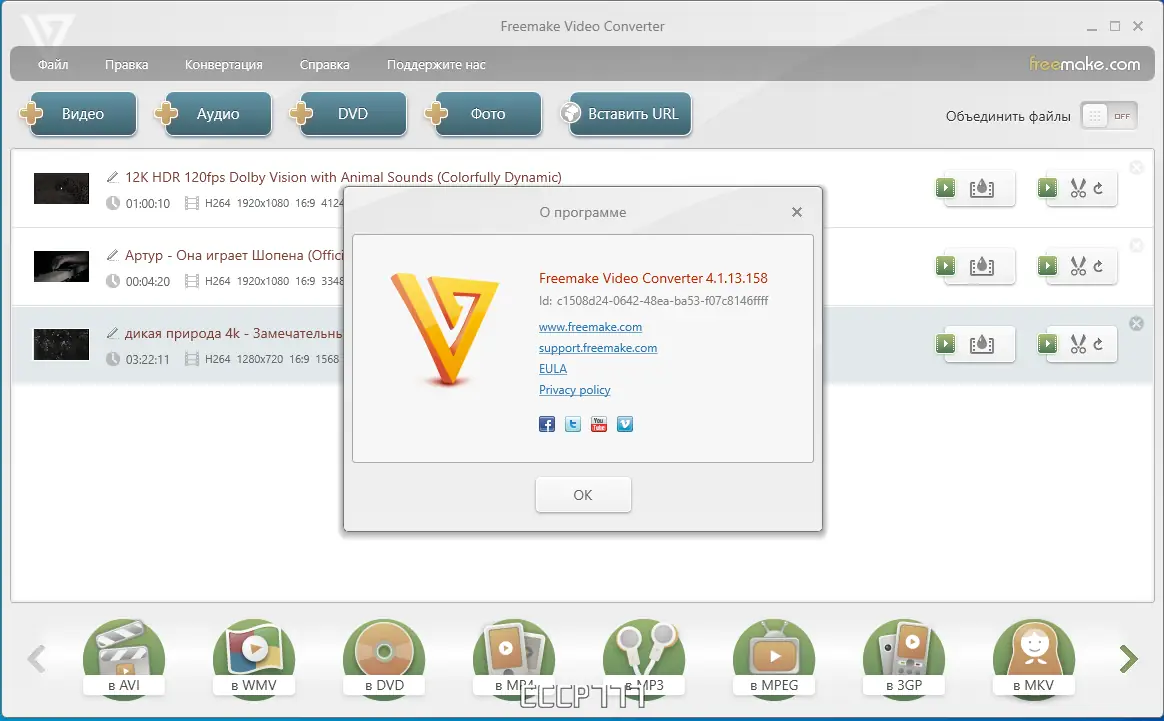Select the дикая природа video thumbnail
The image size is (1164, 721).
click(x=62, y=345)
